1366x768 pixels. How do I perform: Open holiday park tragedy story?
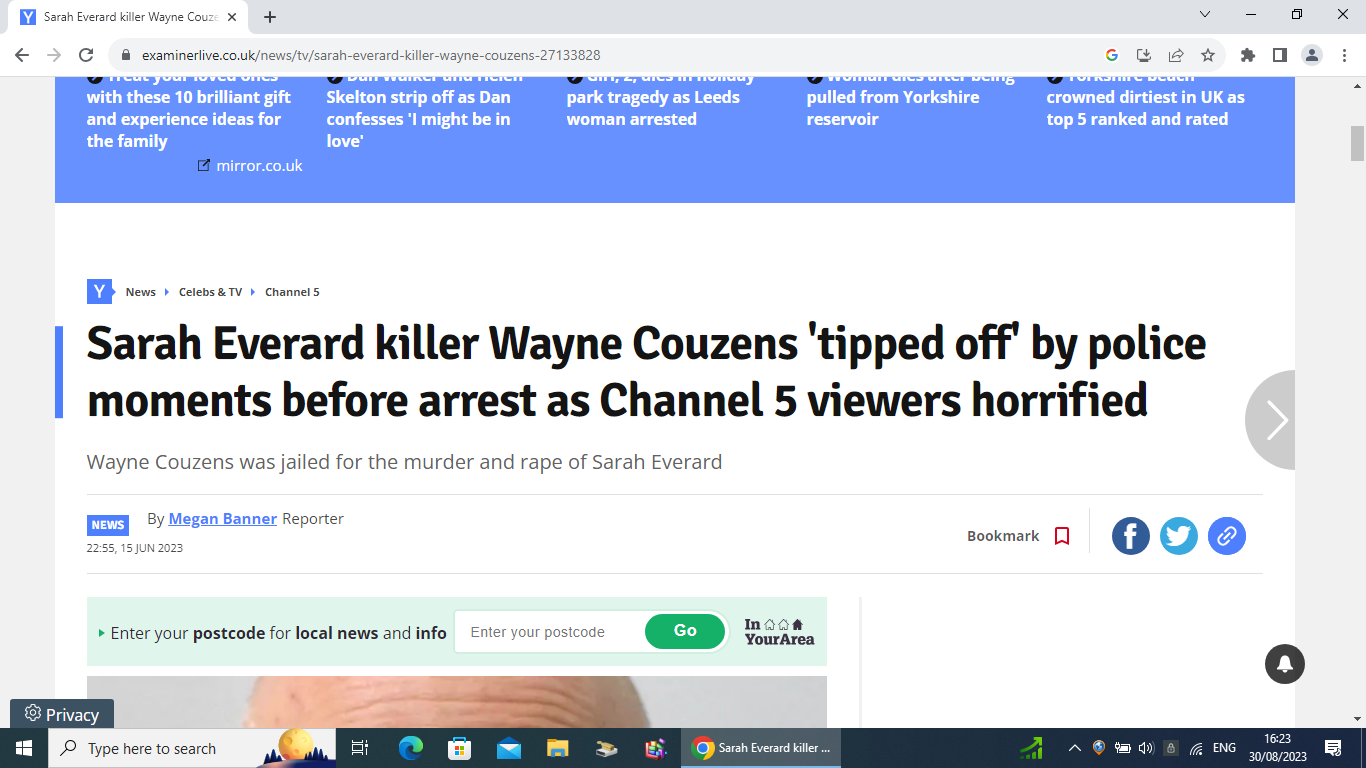[660, 97]
